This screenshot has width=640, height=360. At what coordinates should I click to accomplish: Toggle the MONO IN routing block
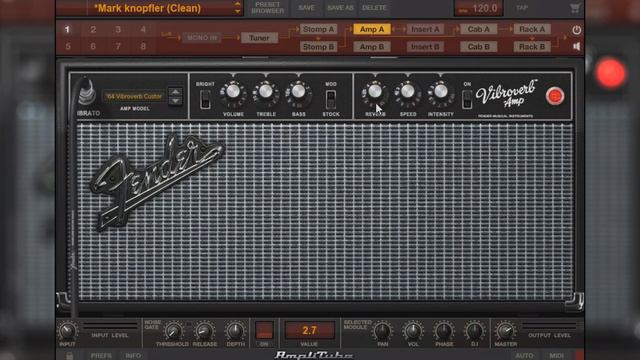pyautogui.click(x=202, y=38)
